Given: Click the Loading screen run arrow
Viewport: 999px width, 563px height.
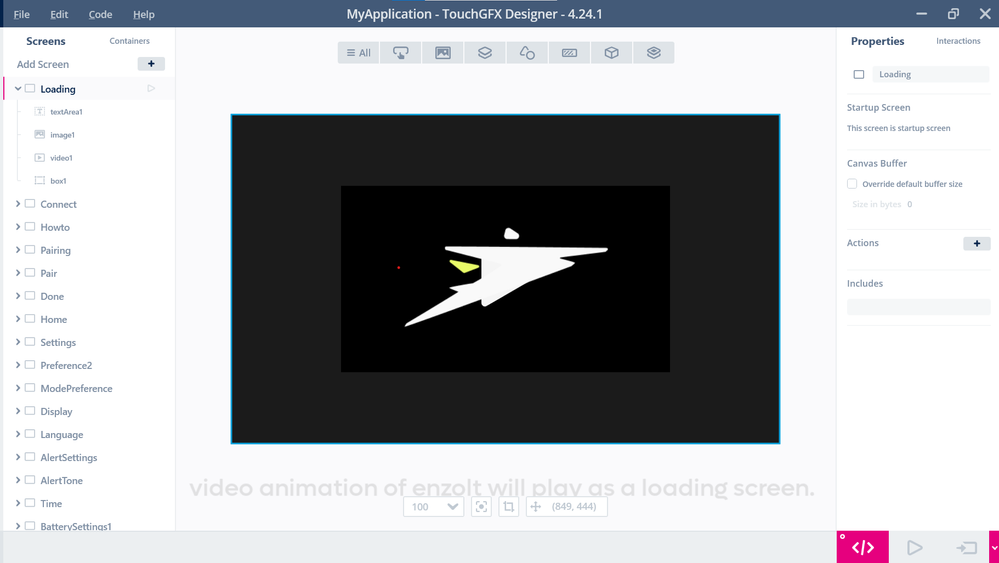Looking at the screenshot, I should coord(151,89).
